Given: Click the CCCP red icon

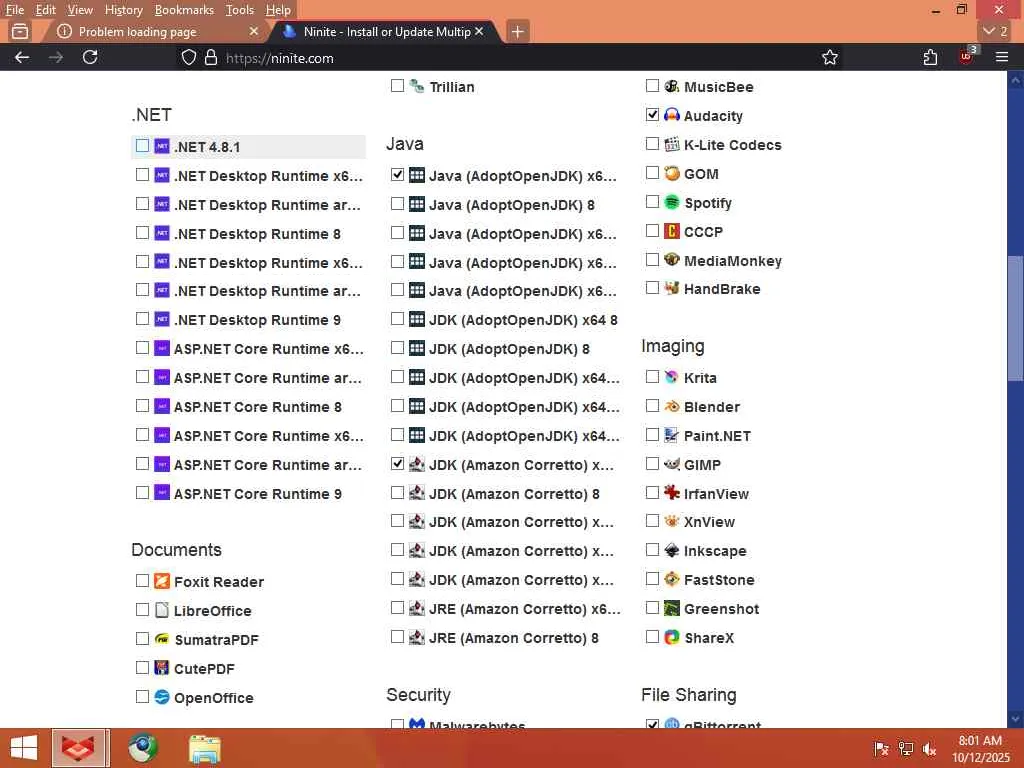Looking at the screenshot, I should (x=671, y=231).
